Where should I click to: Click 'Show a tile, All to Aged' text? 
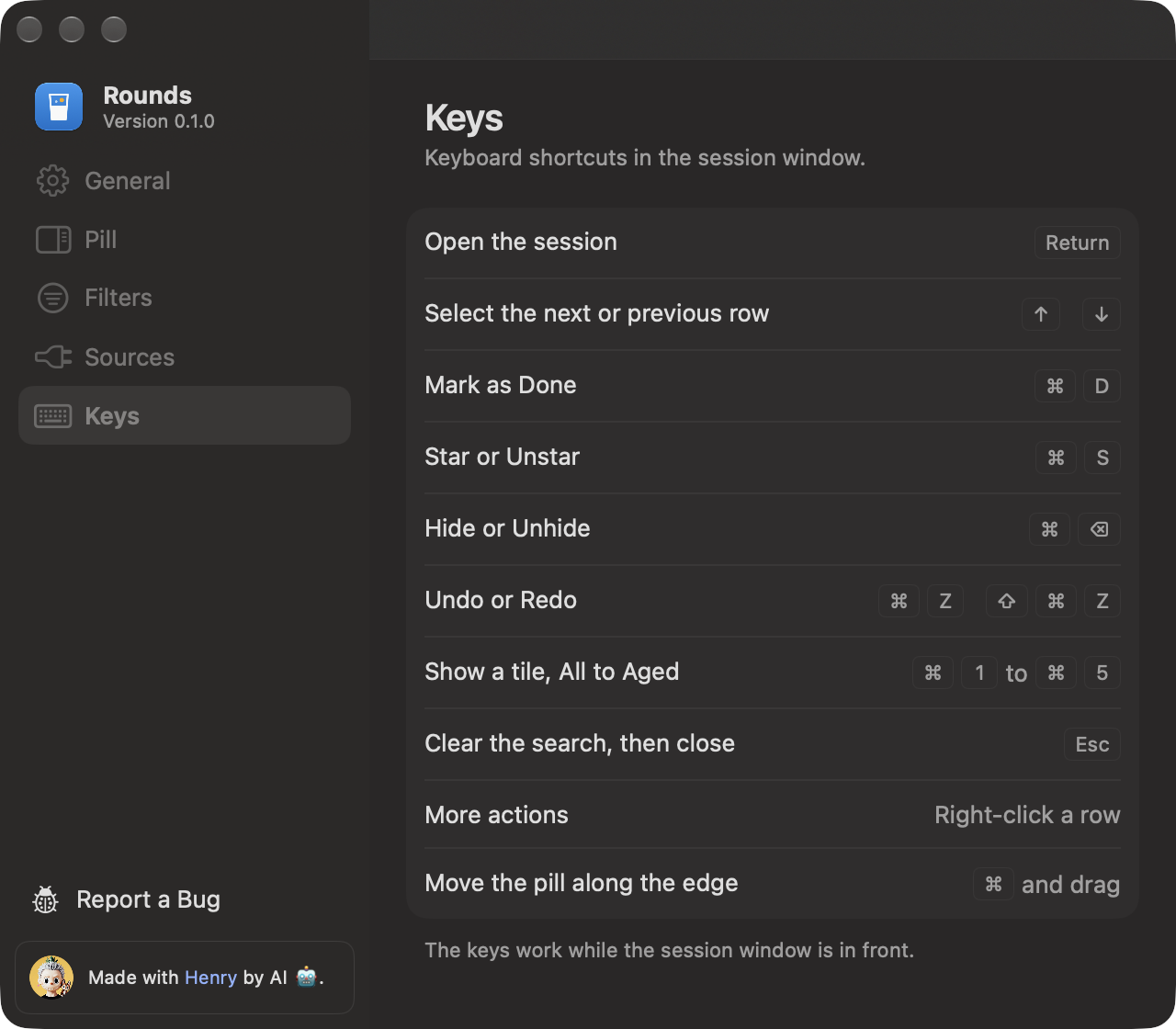point(552,672)
